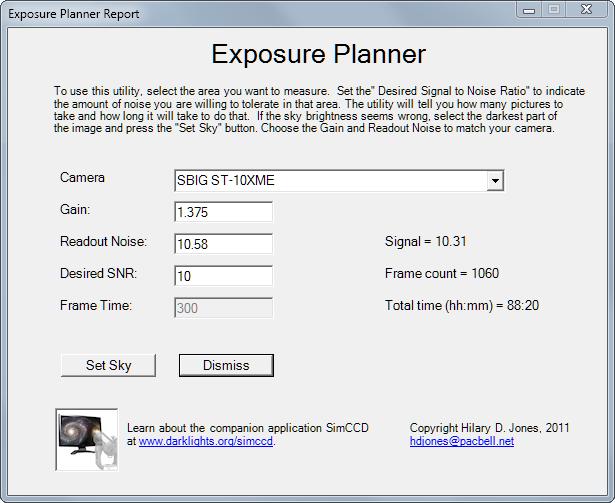
Task: Open the www.darklights.org/simccd link
Action: 205,441
